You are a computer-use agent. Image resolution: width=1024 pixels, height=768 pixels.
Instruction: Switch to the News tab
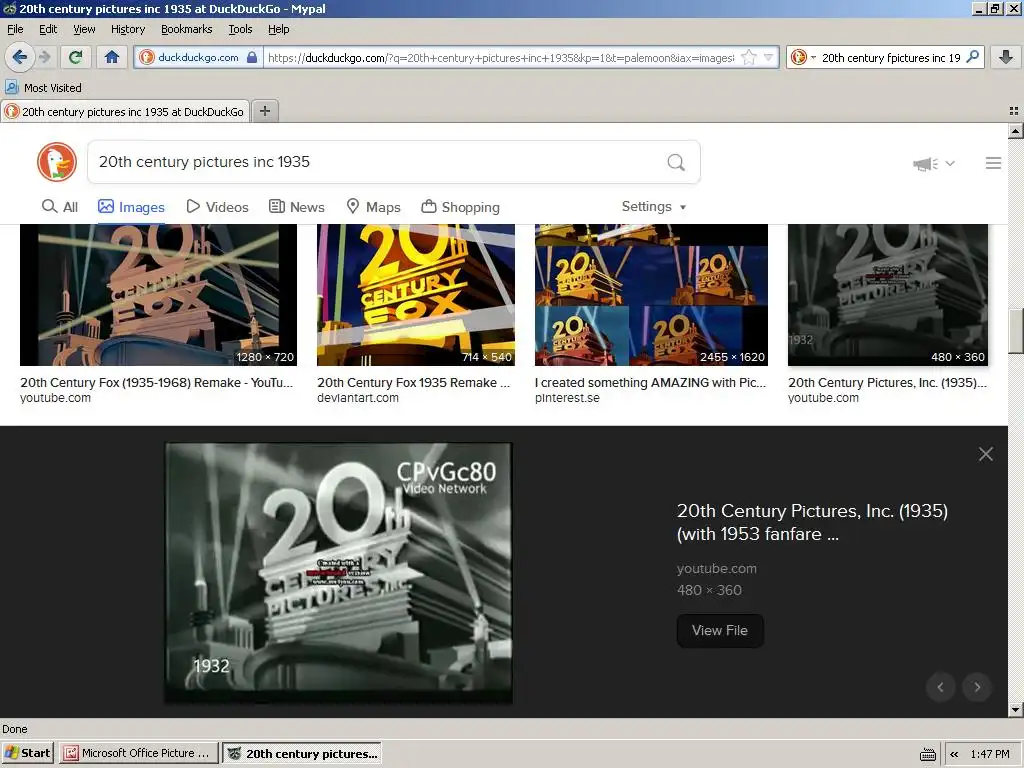(296, 207)
